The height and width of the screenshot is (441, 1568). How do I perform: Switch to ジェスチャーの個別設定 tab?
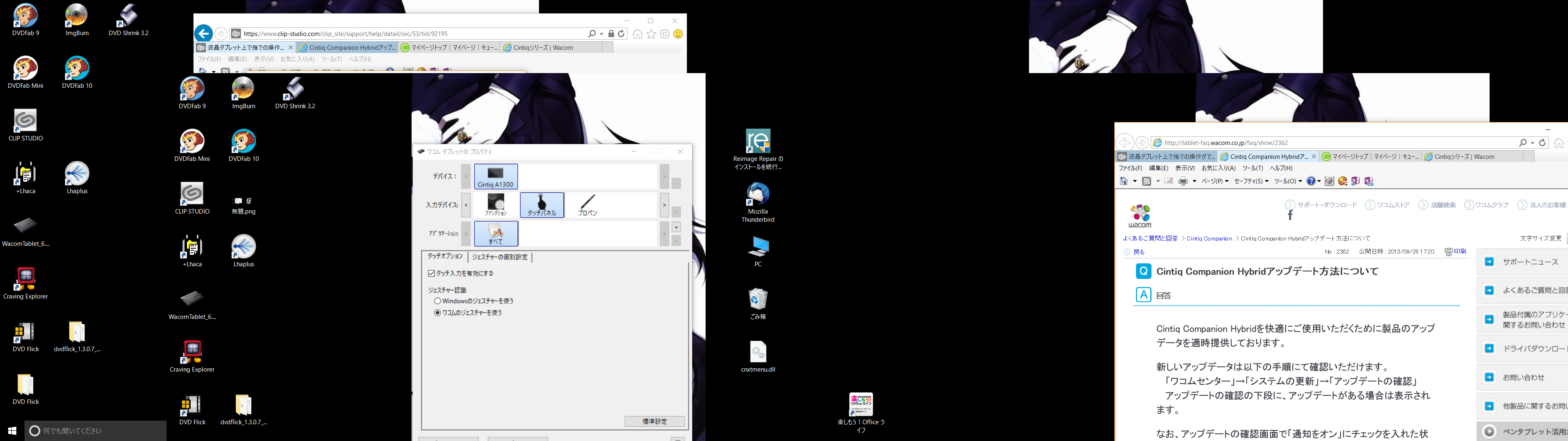coord(500,257)
